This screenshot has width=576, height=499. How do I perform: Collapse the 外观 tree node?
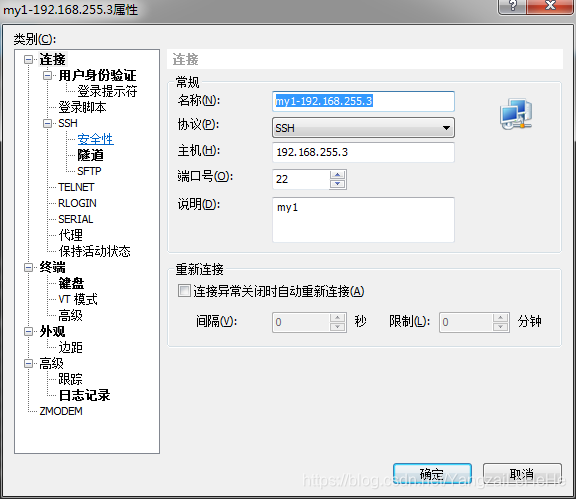click(28, 331)
